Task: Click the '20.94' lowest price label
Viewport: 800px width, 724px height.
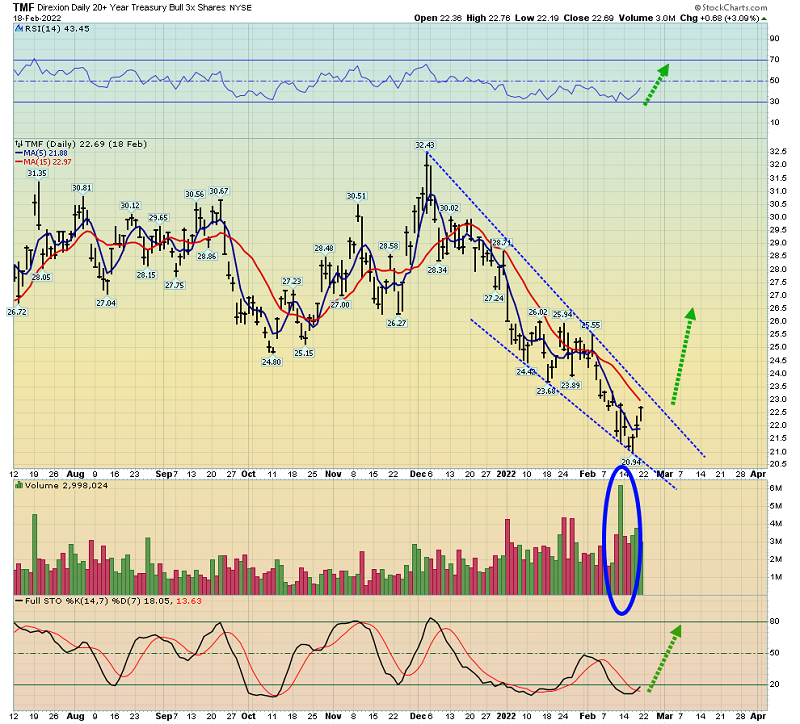Action: click(631, 462)
